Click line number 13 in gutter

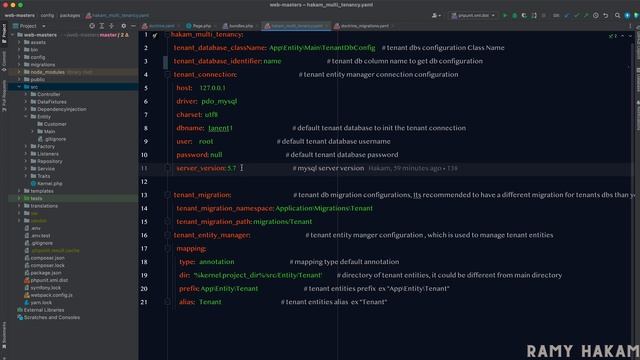click(144, 195)
